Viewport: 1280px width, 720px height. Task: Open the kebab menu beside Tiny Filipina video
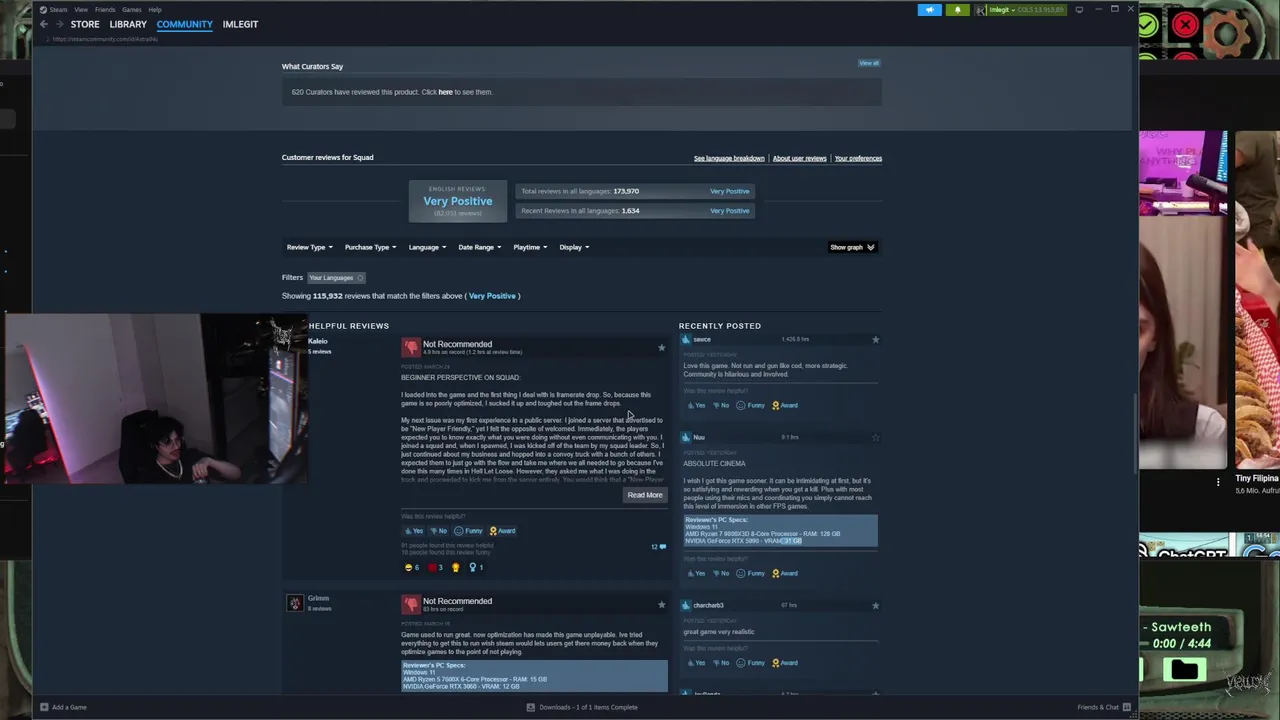[x=1218, y=482]
